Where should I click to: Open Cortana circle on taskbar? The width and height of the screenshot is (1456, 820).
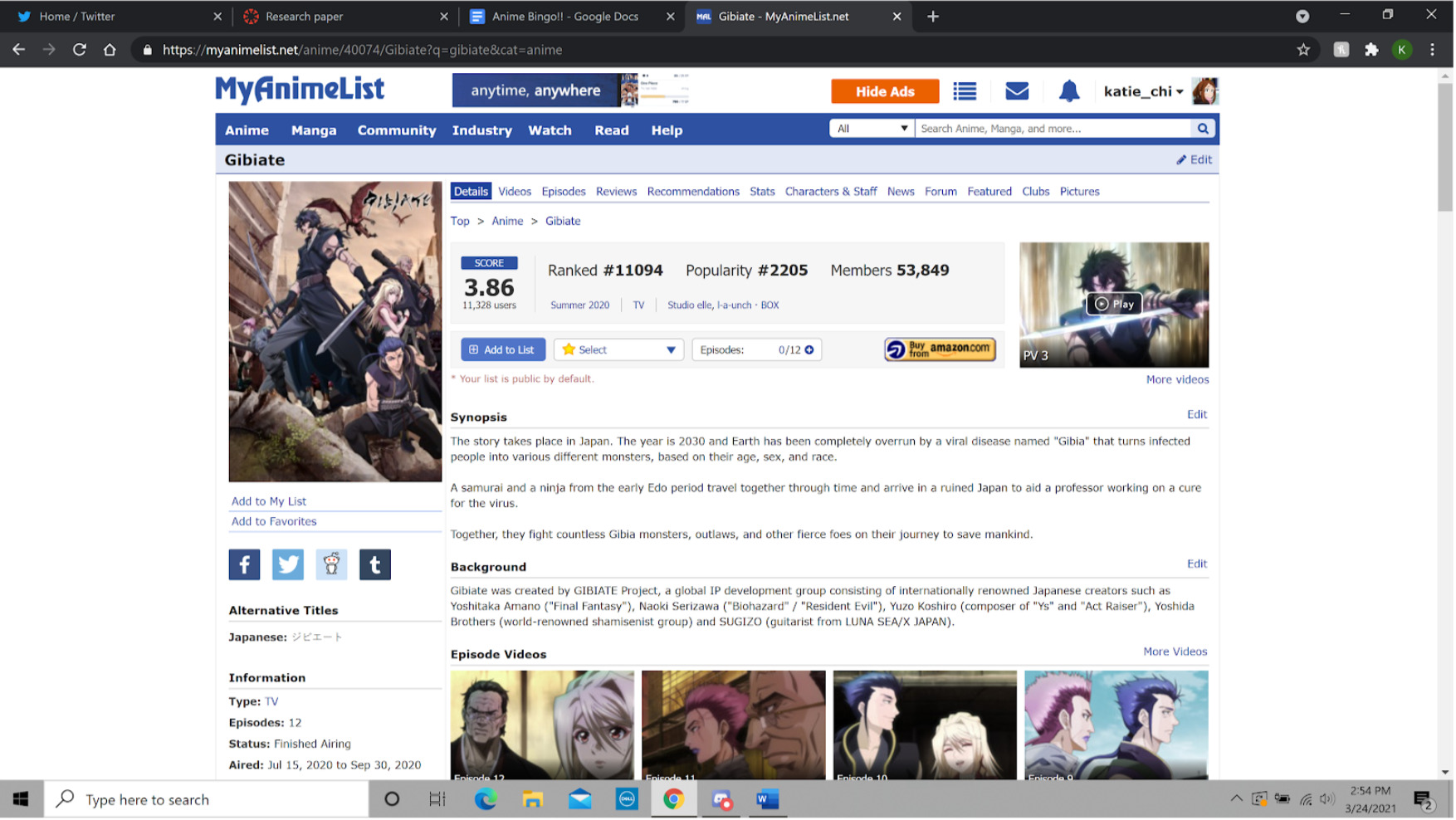(393, 801)
